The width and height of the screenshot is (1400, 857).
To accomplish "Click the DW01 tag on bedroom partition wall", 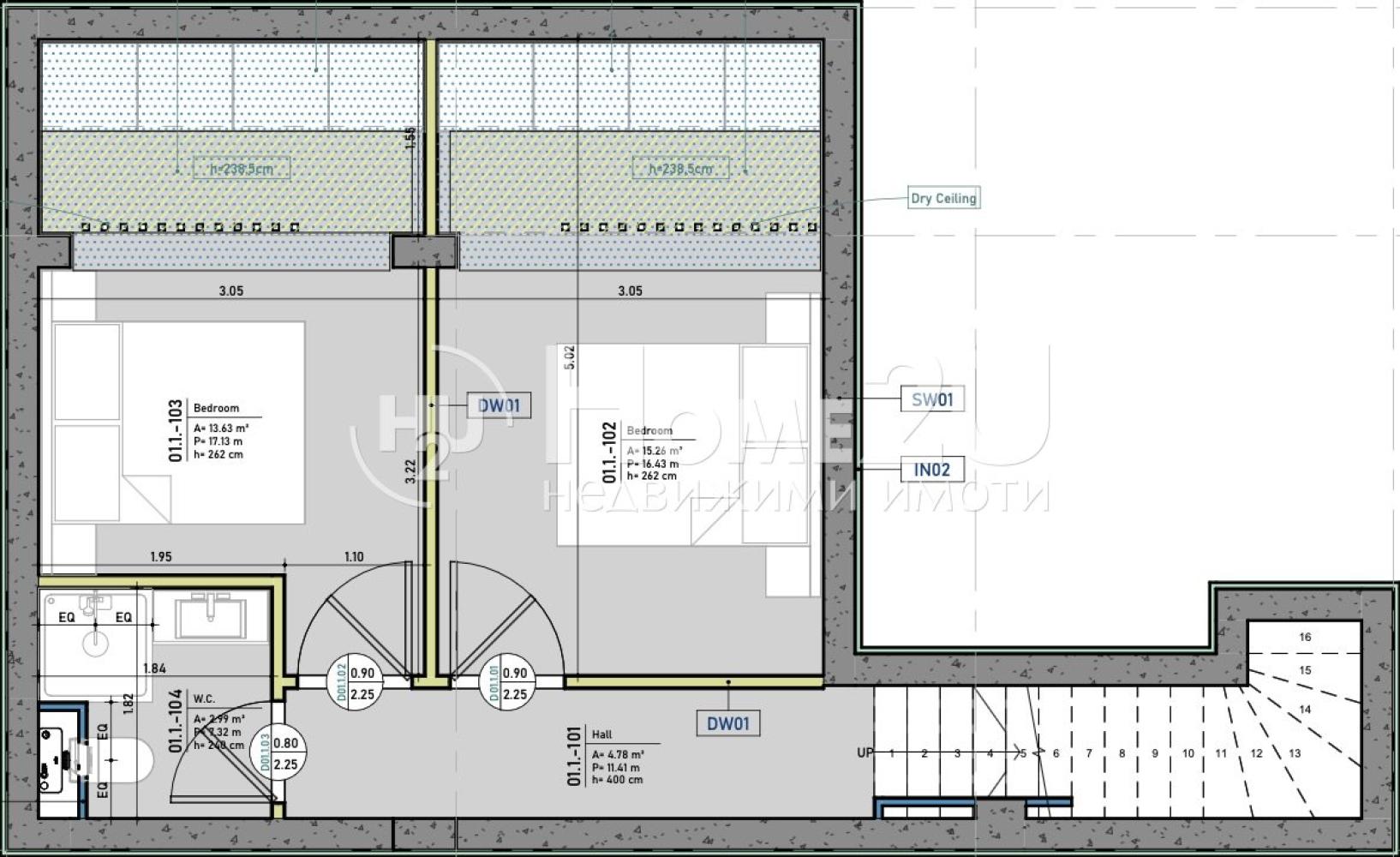I will 498,405.
